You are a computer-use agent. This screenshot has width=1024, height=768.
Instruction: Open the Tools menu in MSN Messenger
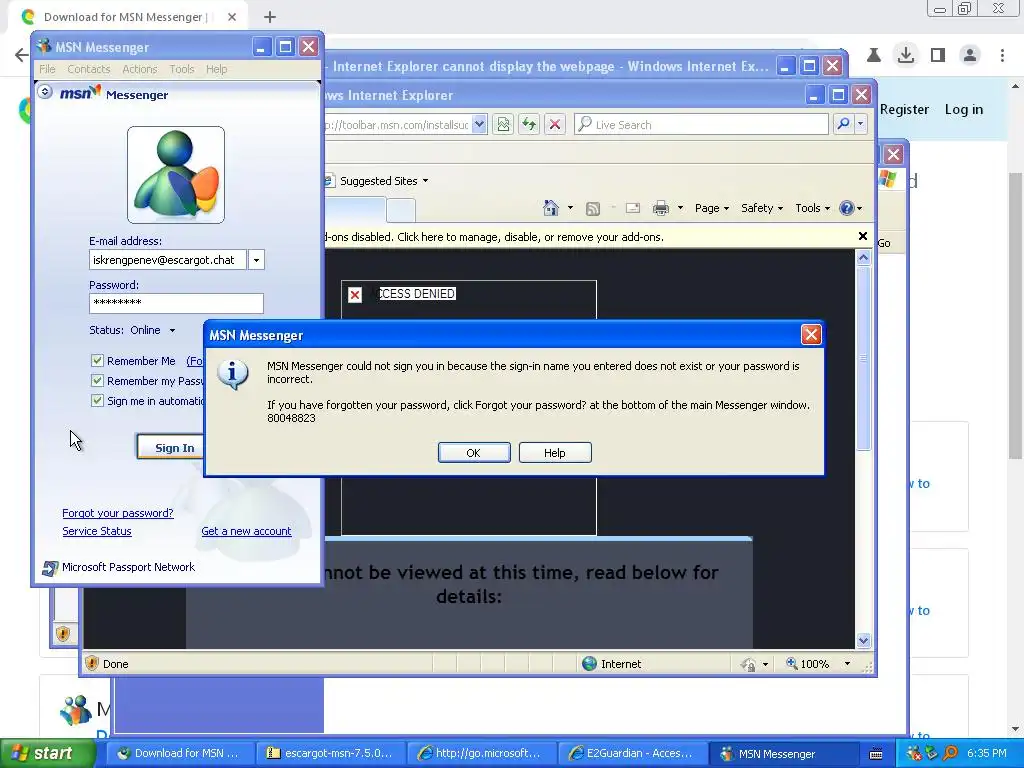[182, 69]
